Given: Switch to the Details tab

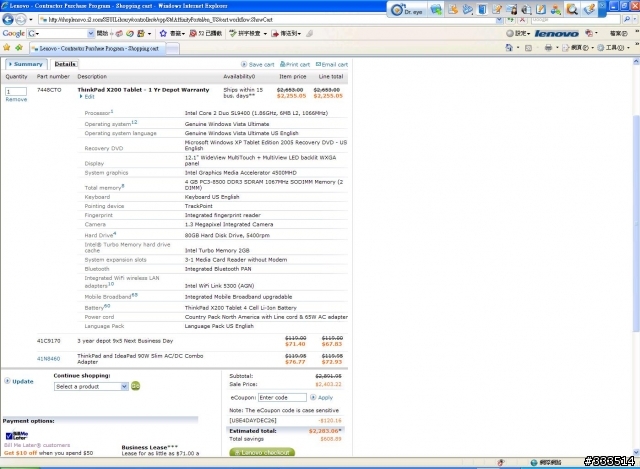Looking at the screenshot, I should click(65, 64).
